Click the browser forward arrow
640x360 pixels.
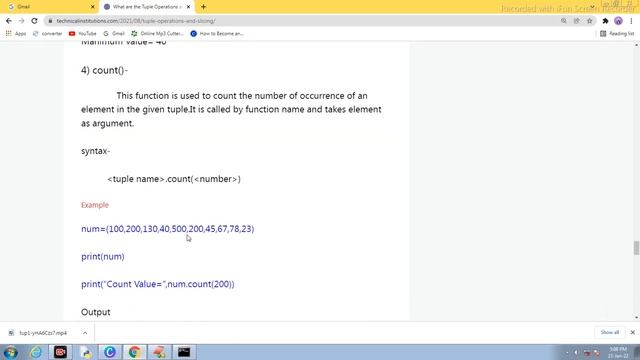click(22, 21)
